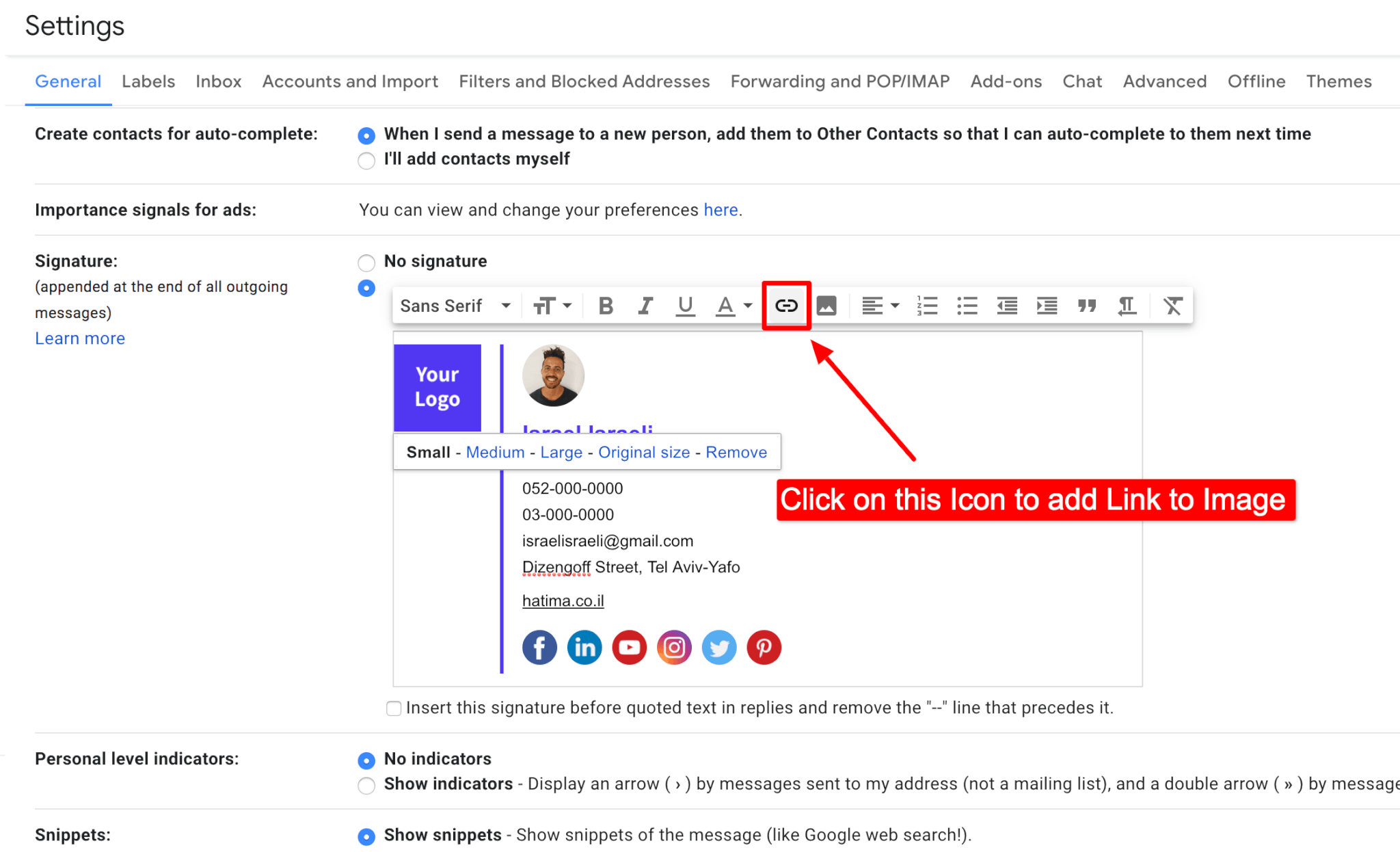Viewport: 1400px width, 852px height.
Task: Enable the second signature radio button
Action: click(x=365, y=289)
